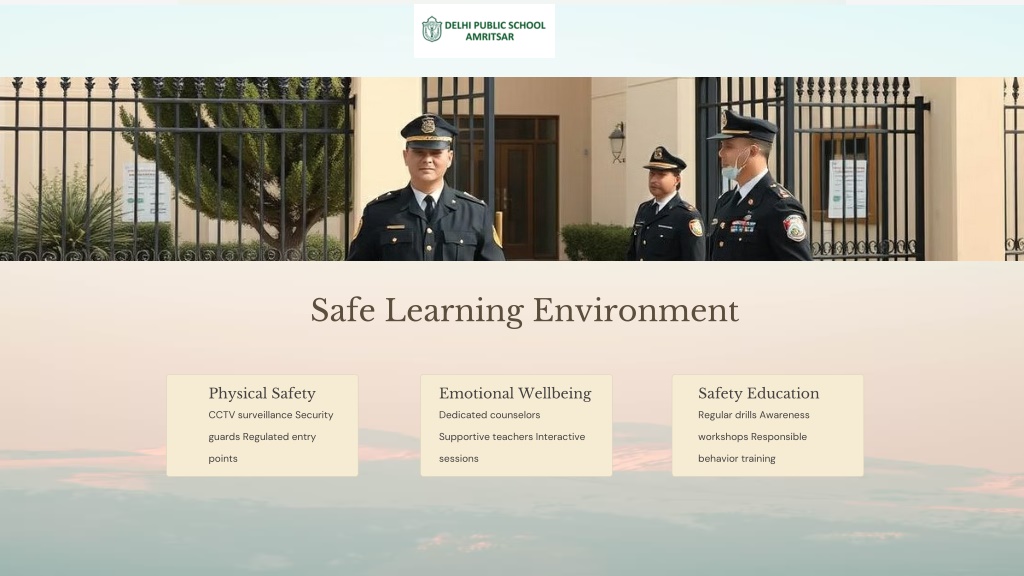Image resolution: width=1024 pixels, height=576 pixels.
Task: Click the Emotional Wellbeing card title
Action: click(x=515, y=393)
